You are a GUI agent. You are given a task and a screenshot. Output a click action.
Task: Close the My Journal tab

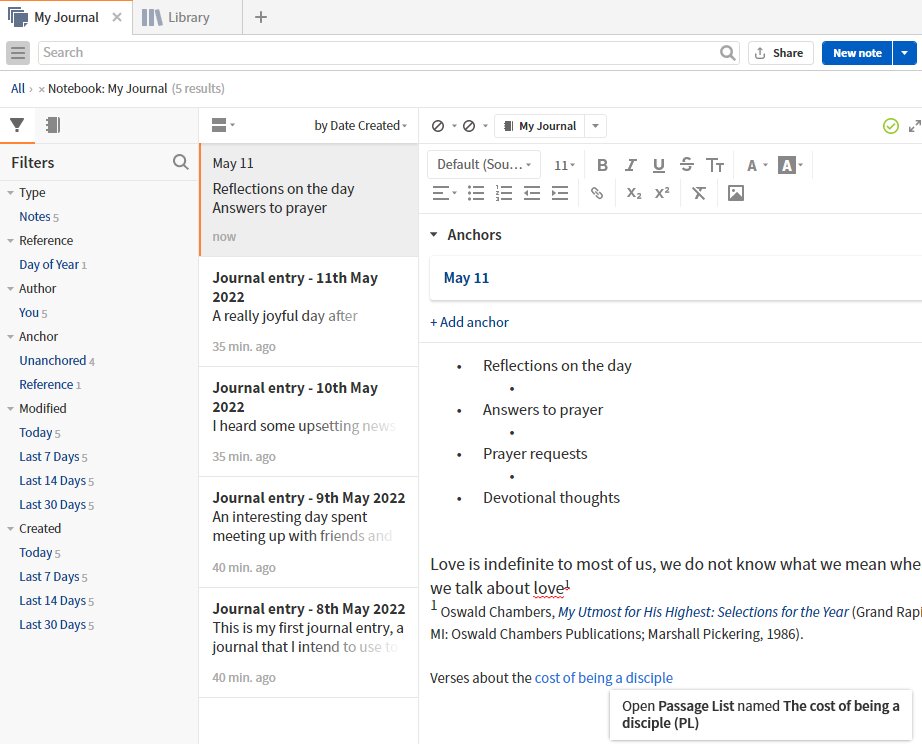[117, 17]
